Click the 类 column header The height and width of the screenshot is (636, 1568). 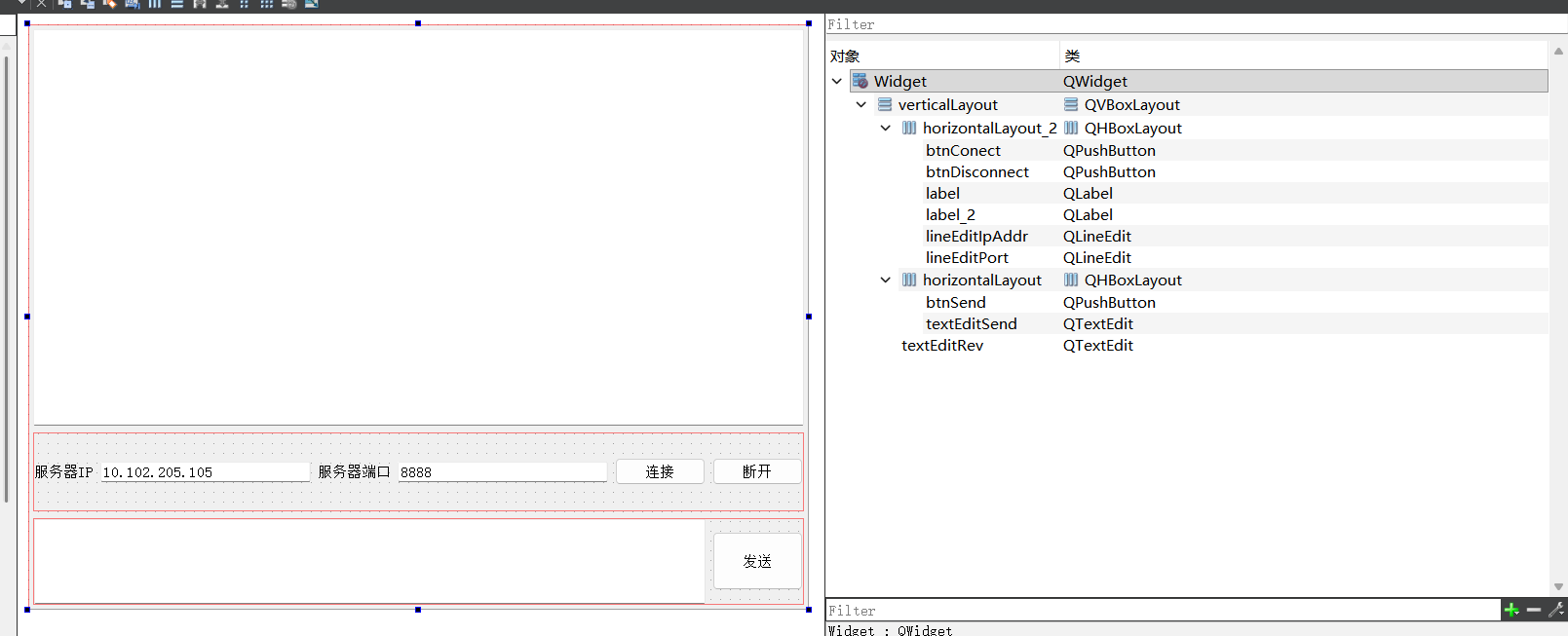(1304, 56)
